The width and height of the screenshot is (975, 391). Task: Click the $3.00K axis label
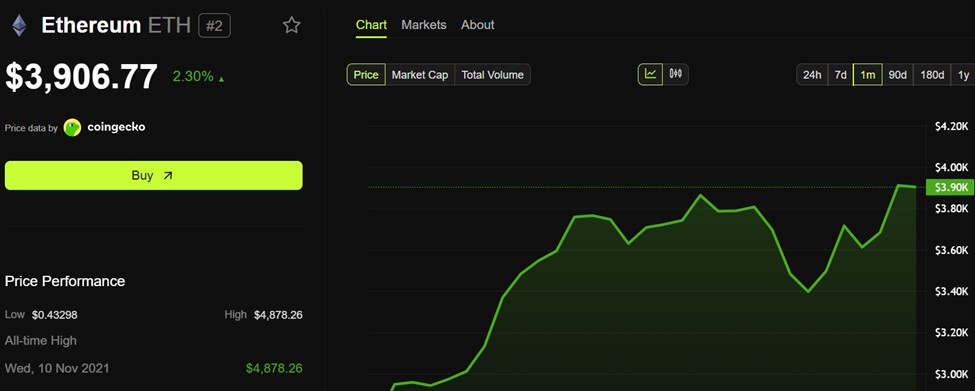pyautogui.click(x=951, y=374)
